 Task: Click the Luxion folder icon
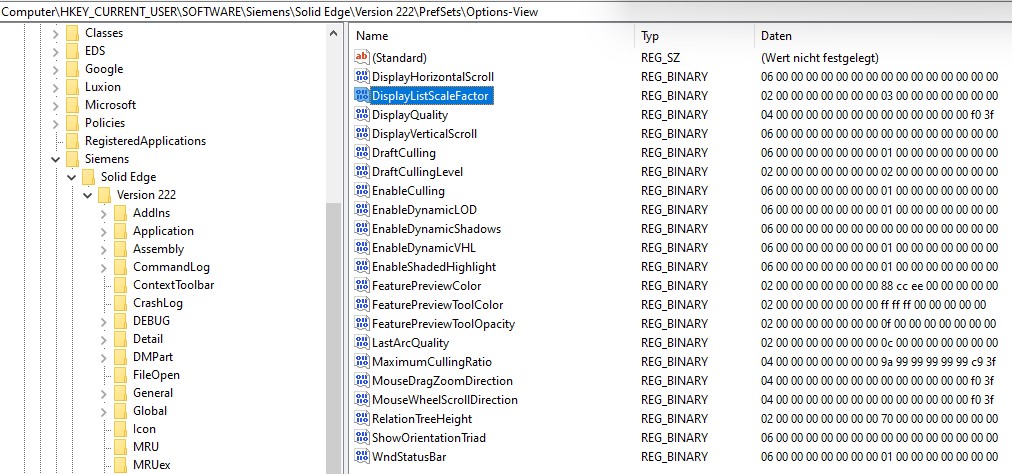tap(72, 87)
